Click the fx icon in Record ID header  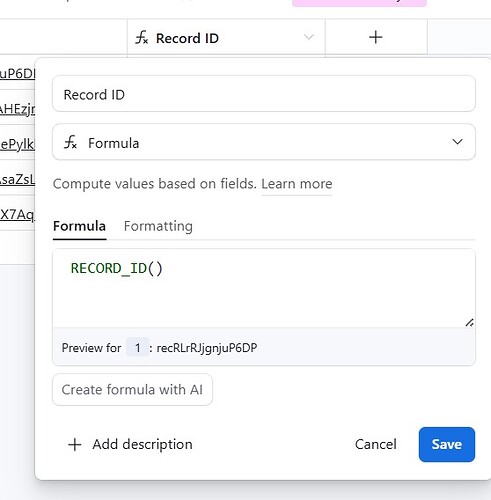[141, 37]
